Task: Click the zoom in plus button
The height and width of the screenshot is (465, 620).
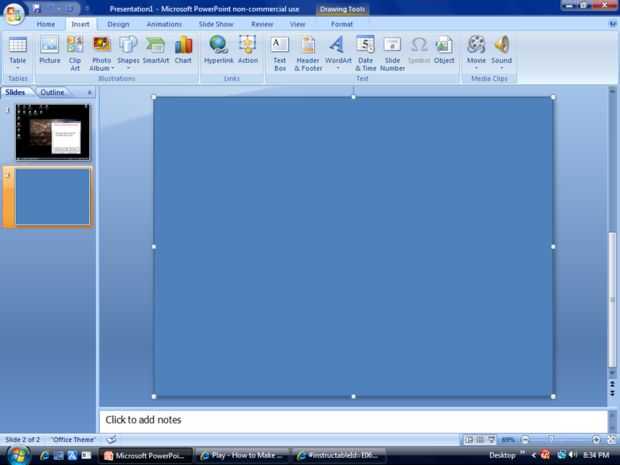Action: [x=596, y=439]
